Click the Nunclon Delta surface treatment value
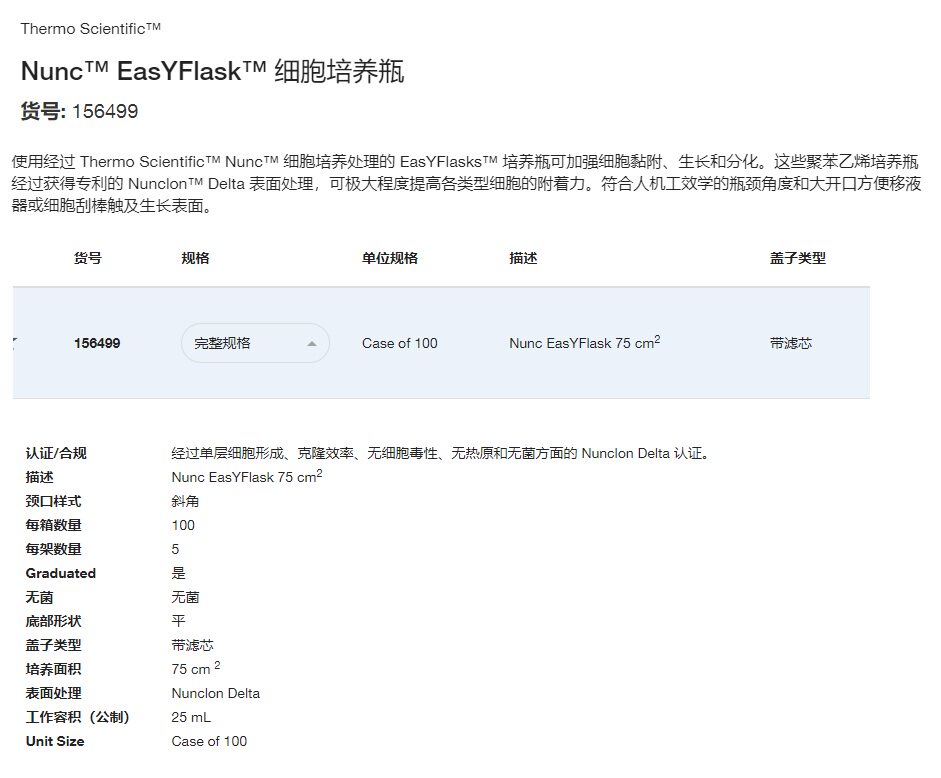941x778 pixels. click(x=215, y=693)
